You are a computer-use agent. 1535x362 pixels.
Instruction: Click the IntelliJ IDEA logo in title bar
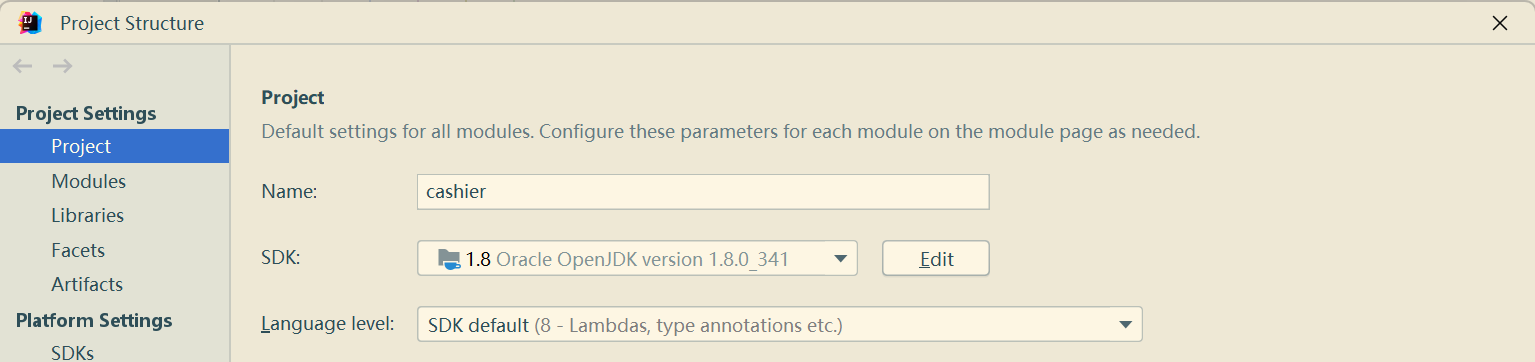point(30,22)
